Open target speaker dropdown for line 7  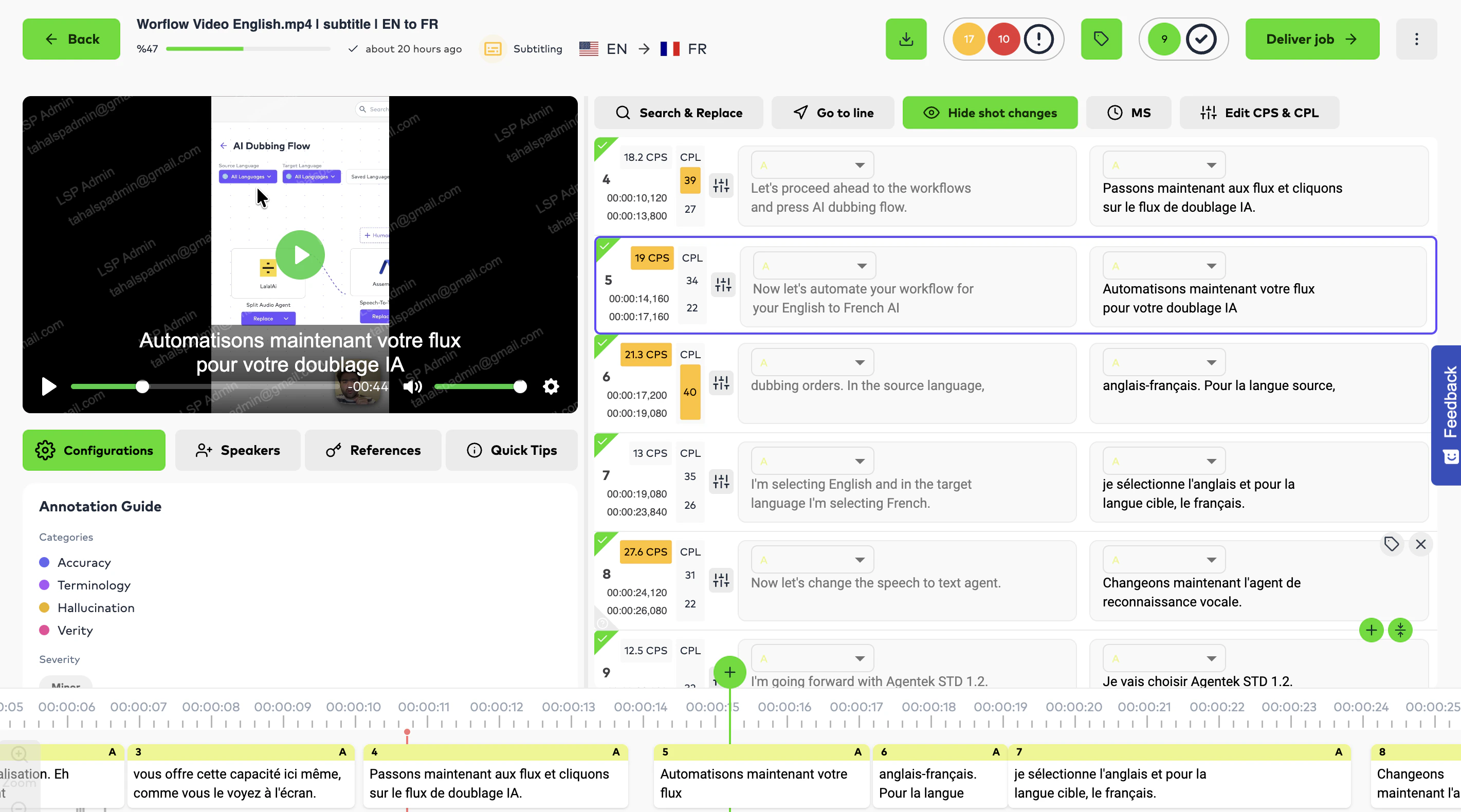pyautogui.click(x=1164, y=461)
